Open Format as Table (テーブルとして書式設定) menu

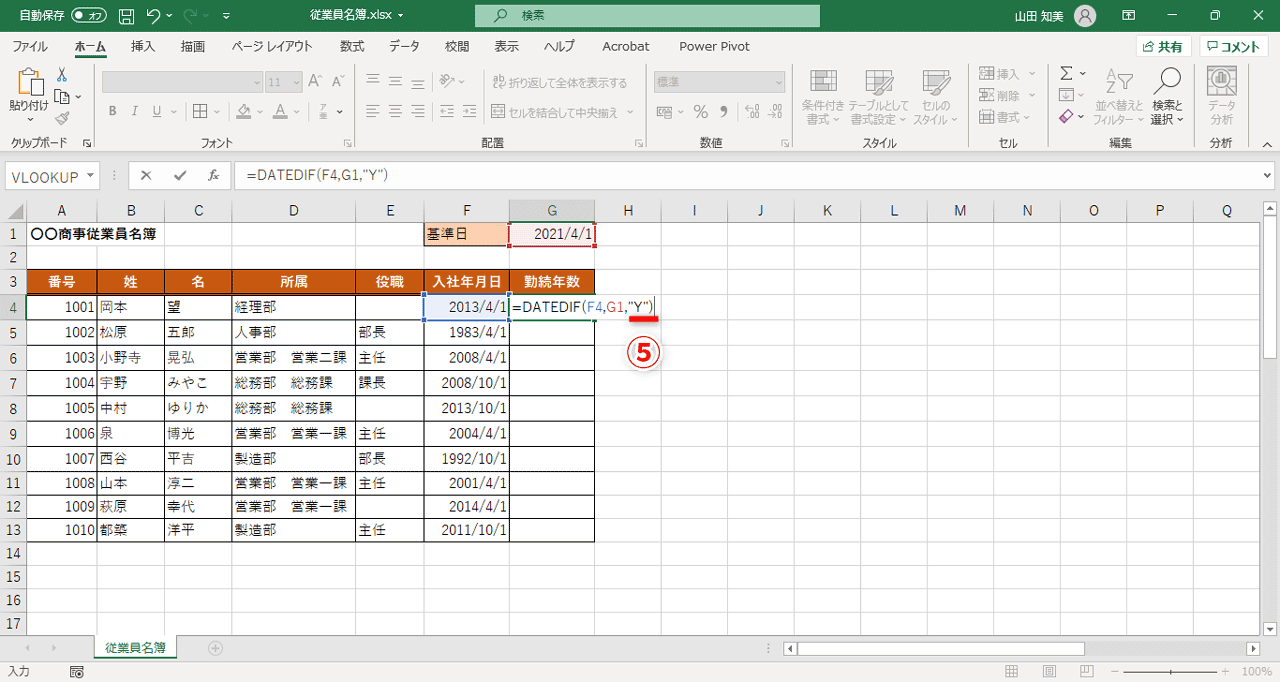pos(880,97)
